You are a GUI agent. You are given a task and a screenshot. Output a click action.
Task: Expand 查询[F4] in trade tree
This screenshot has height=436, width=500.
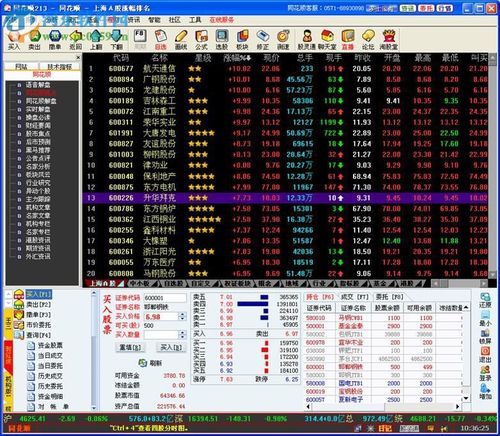point(39,335)
